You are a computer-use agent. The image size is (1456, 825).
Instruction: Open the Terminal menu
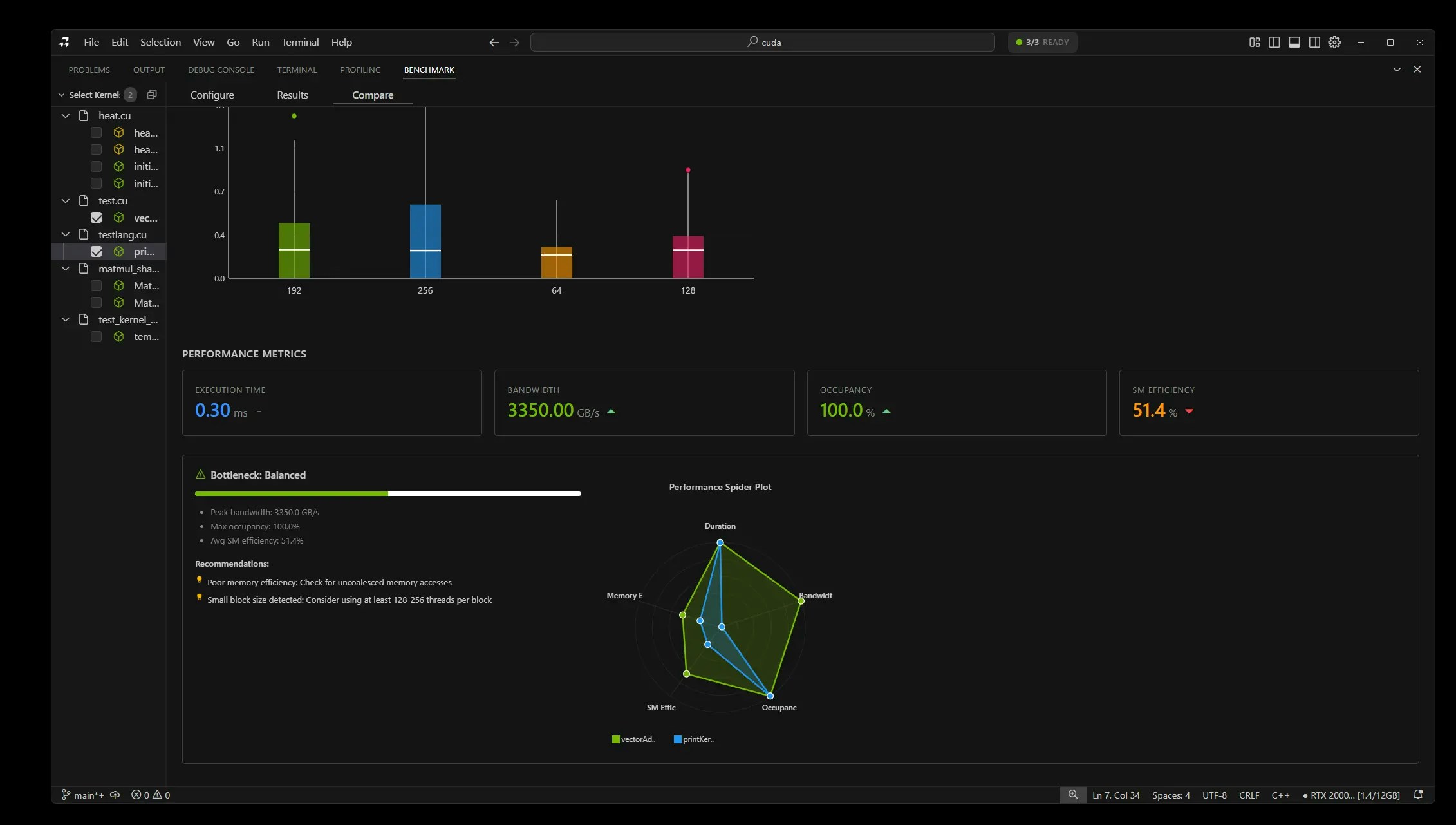point(300,43)
